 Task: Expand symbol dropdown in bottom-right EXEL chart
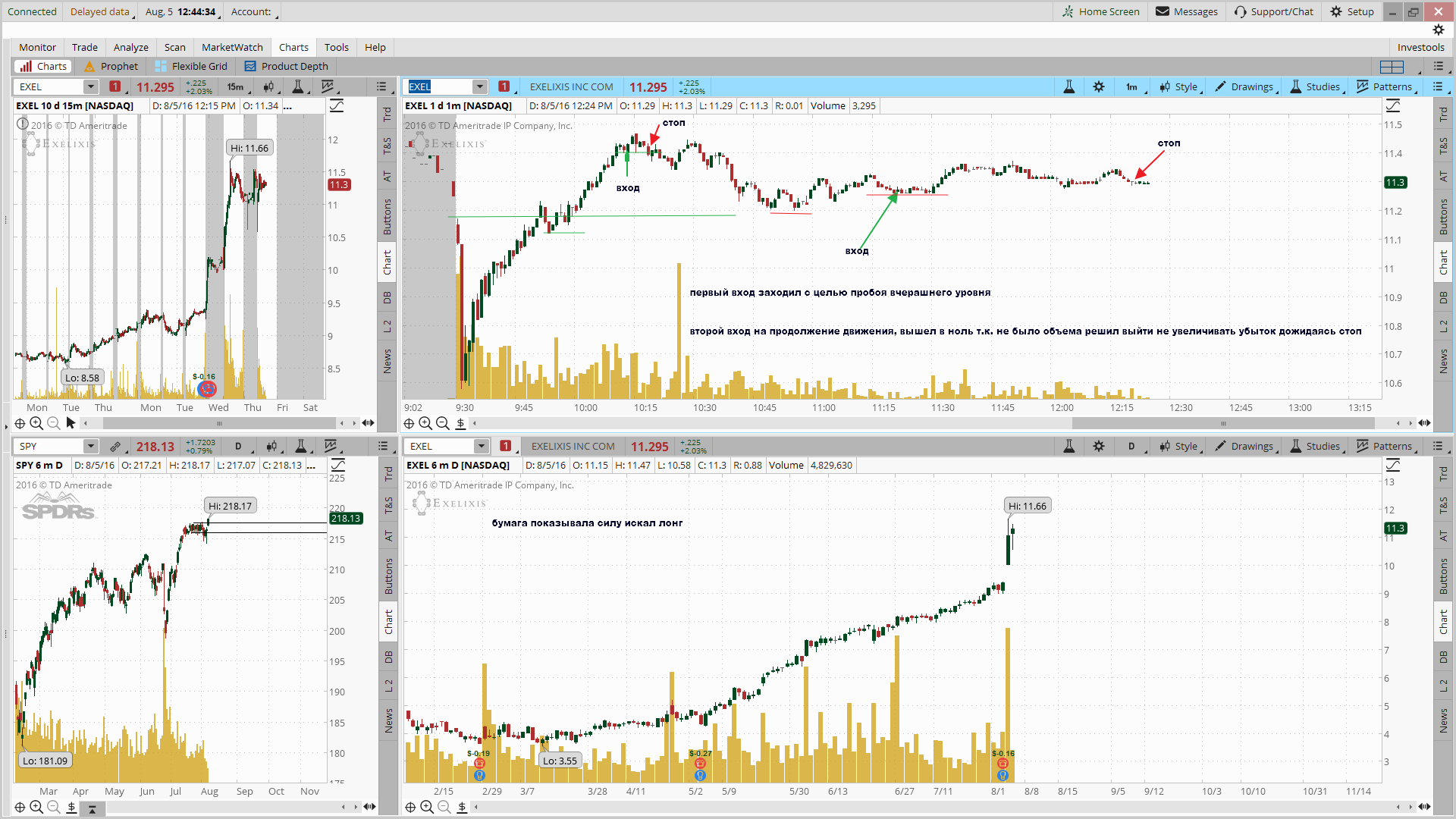tap(481, 447)
